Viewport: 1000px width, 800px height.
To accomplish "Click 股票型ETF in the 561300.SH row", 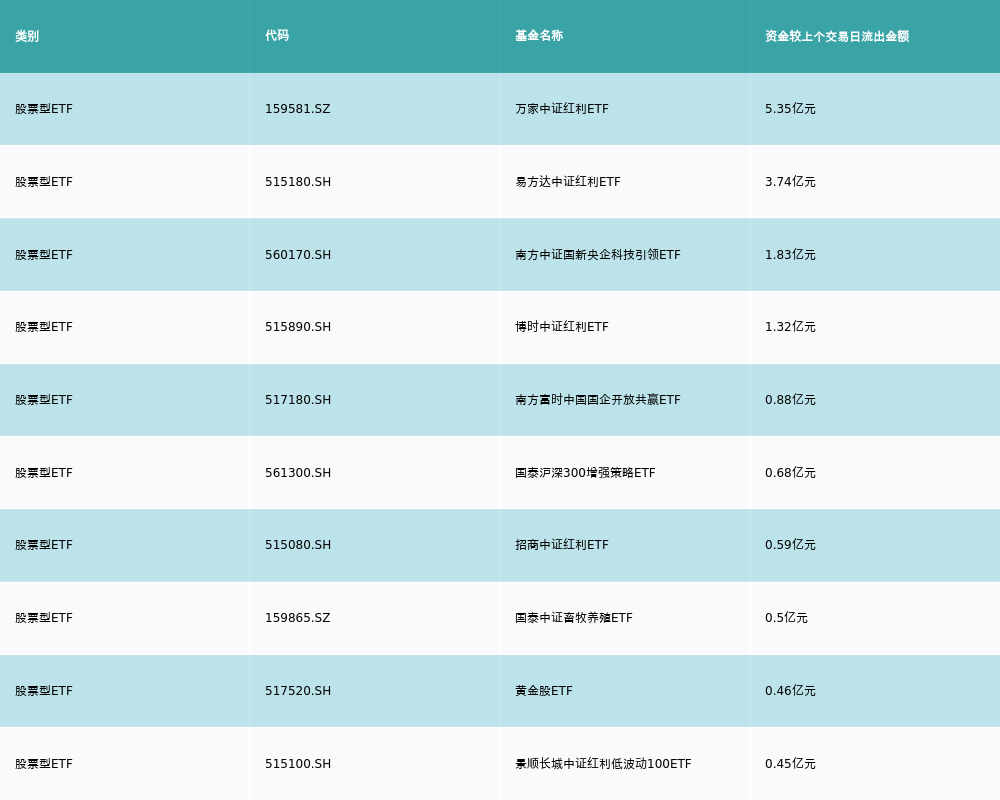I will click(x=44, y=473).
